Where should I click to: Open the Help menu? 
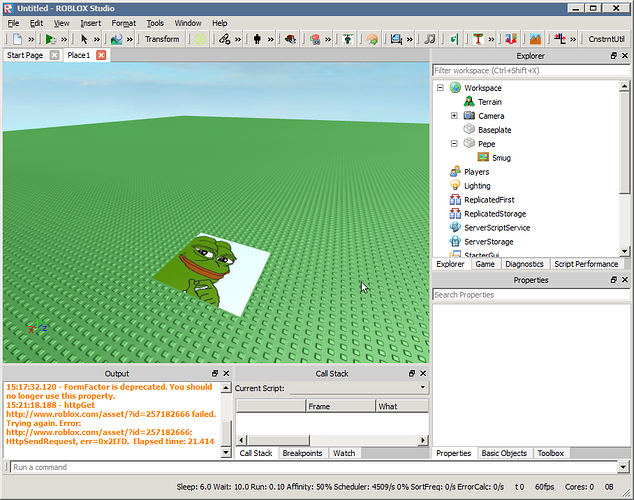tap(220, 23)
